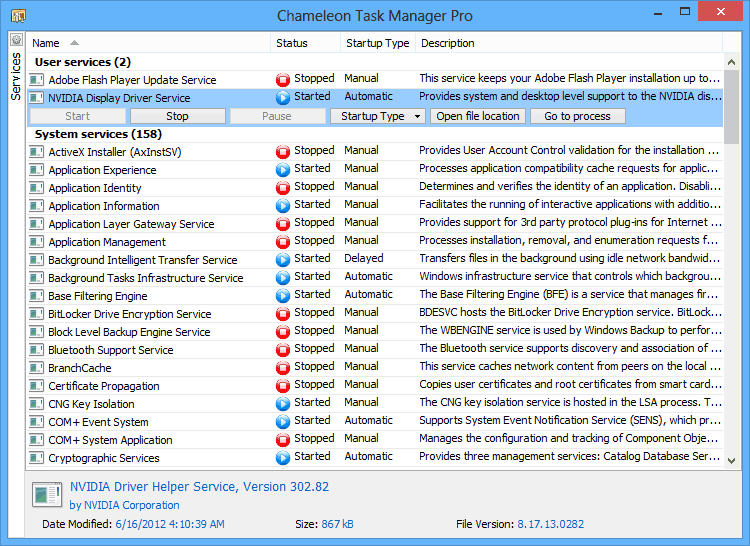Sort services by the Name column header
Image resolution: width=750 pixels, height=546 pixels.
(46, 43)
